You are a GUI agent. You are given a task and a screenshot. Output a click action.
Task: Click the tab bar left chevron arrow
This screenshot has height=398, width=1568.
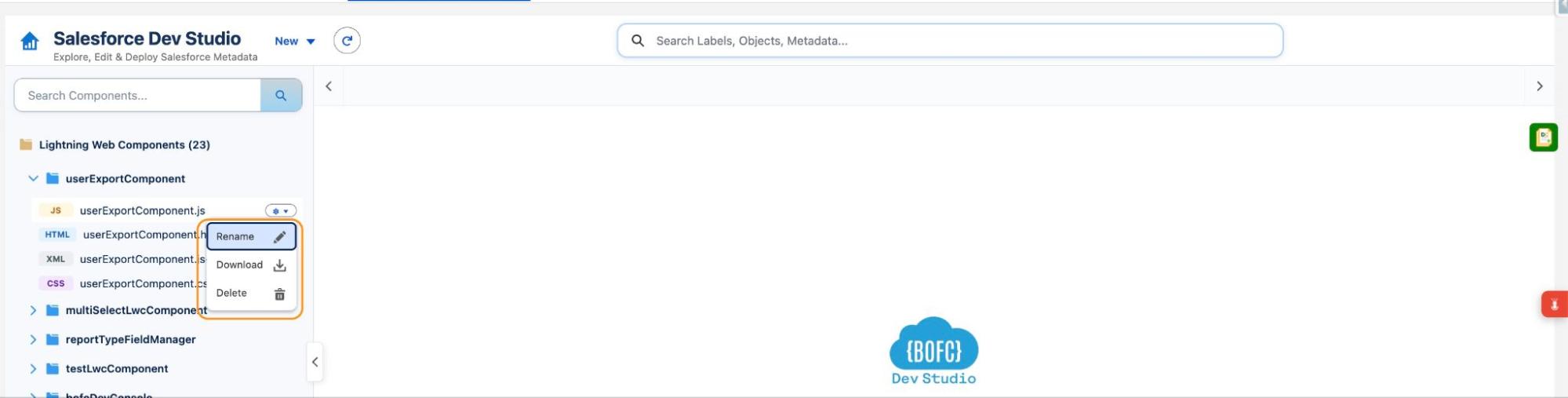click(329, 86)
